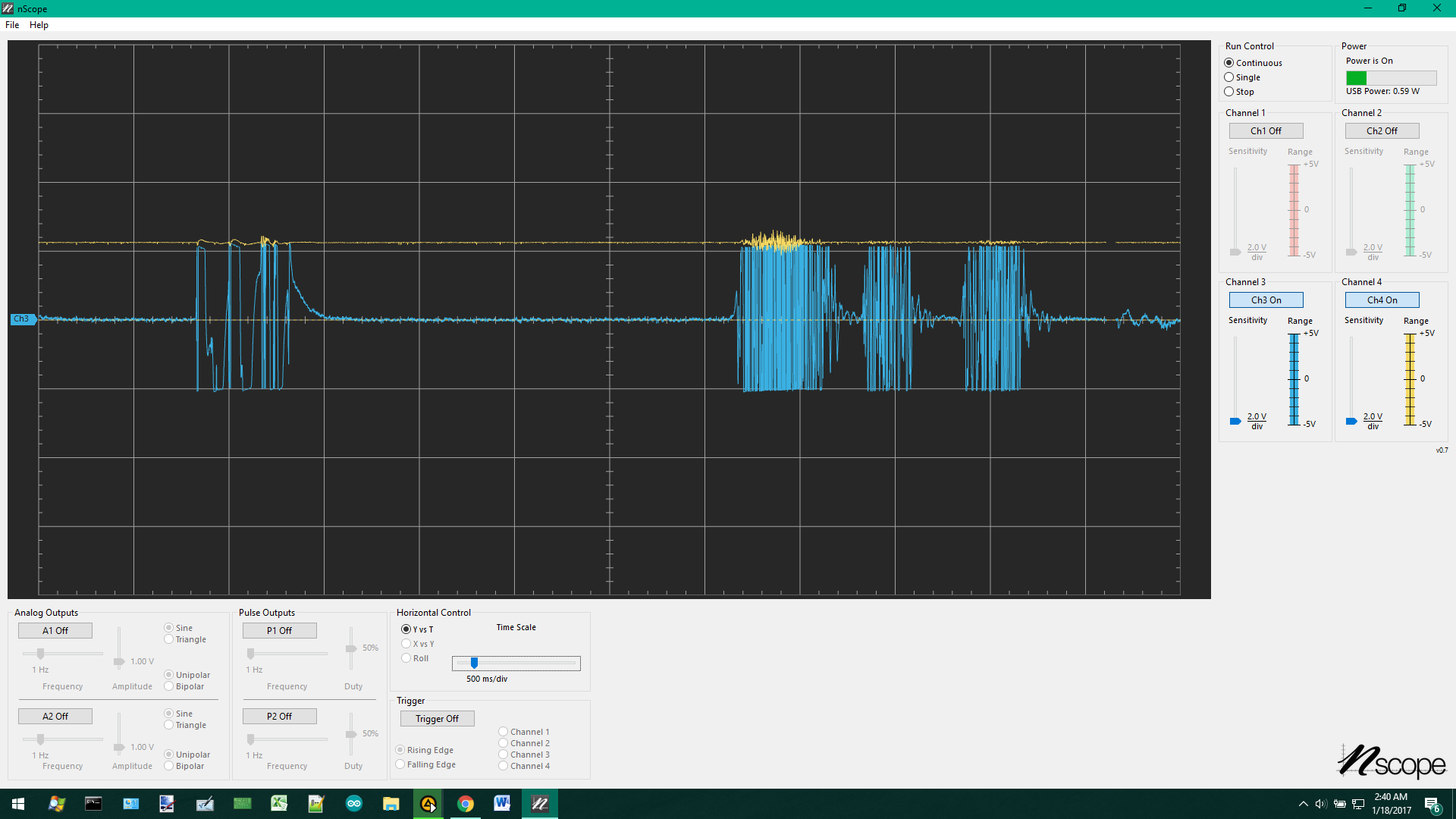Click the Ch3 label tag on the waveform
1456x819 pixels.
pos(22,318)
